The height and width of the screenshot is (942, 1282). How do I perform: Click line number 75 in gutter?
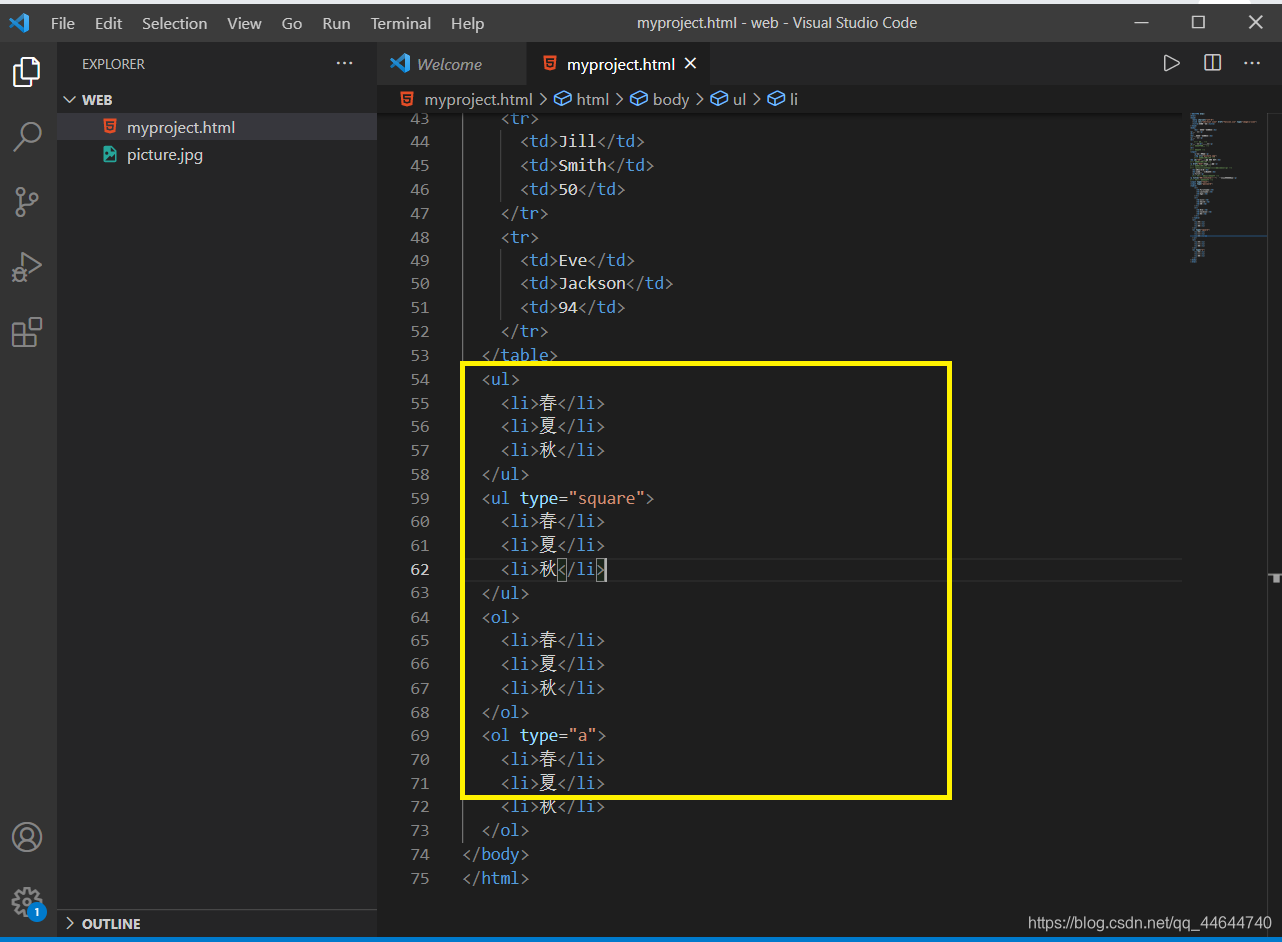pyautogui.click(x=419, y=878)
